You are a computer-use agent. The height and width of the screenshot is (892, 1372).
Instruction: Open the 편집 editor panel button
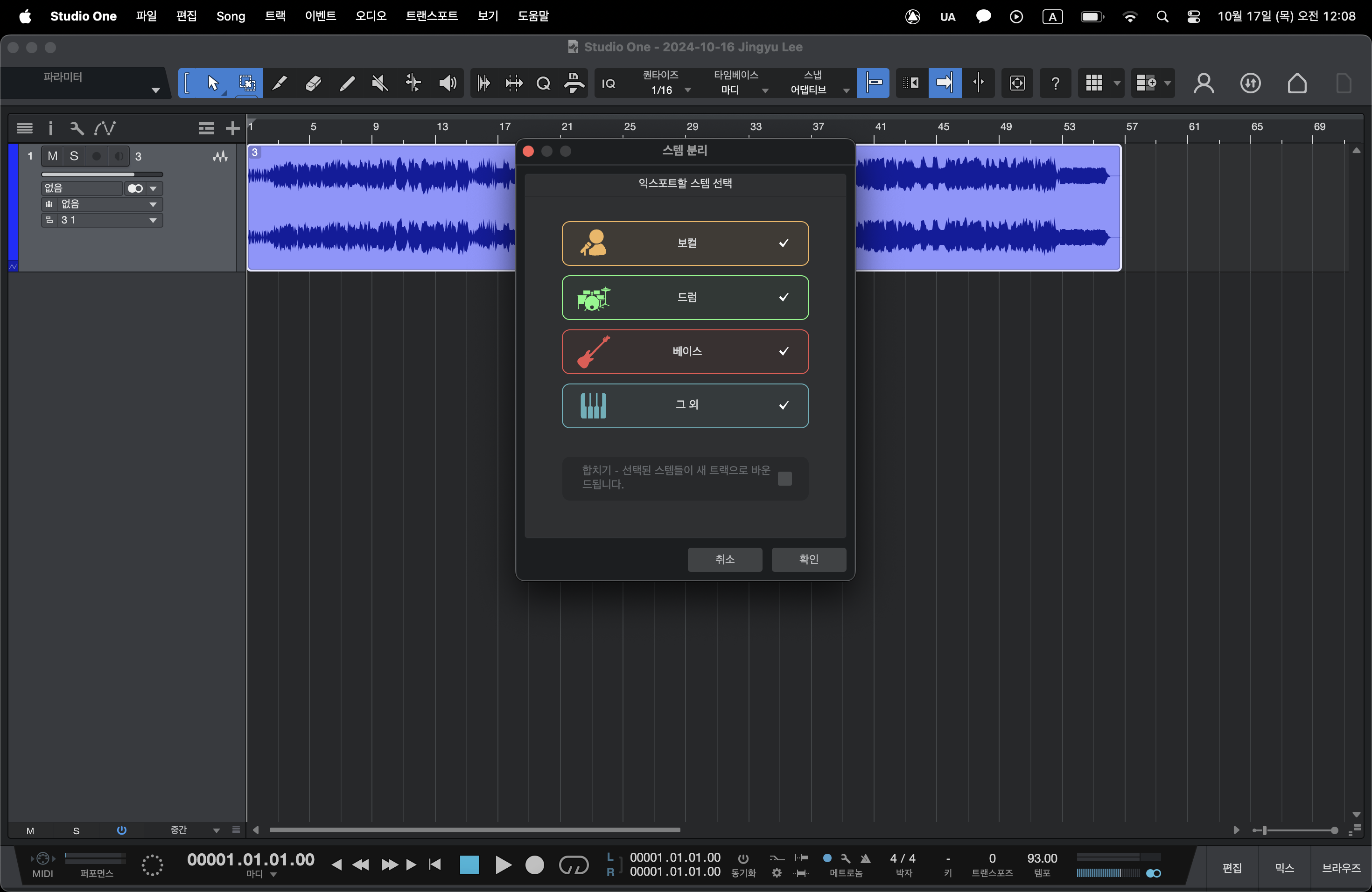[1232, 868]
